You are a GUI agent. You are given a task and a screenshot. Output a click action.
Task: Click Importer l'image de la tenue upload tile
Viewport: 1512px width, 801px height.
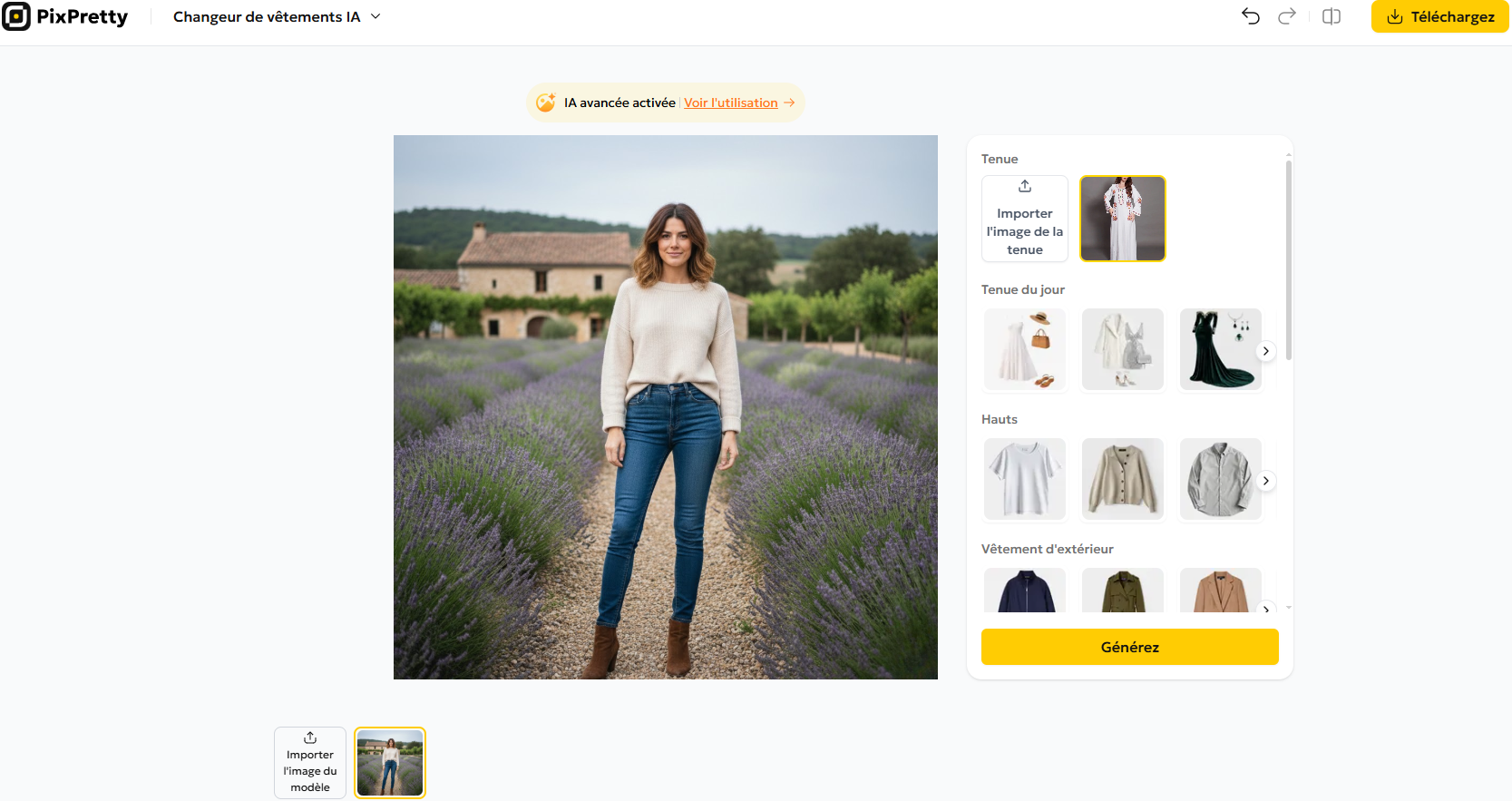point(1024,219)
